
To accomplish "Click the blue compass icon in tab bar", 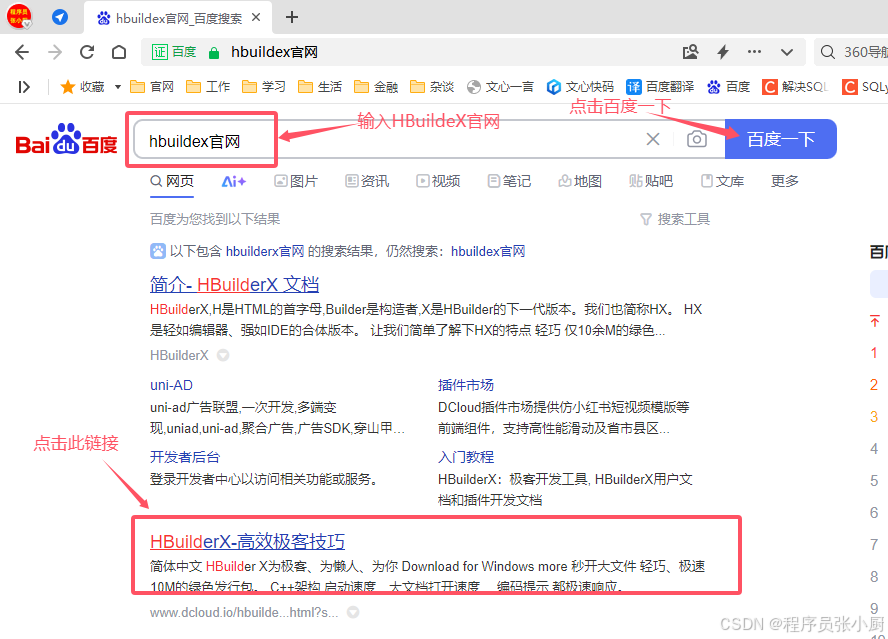I will (x=60, y=17).
